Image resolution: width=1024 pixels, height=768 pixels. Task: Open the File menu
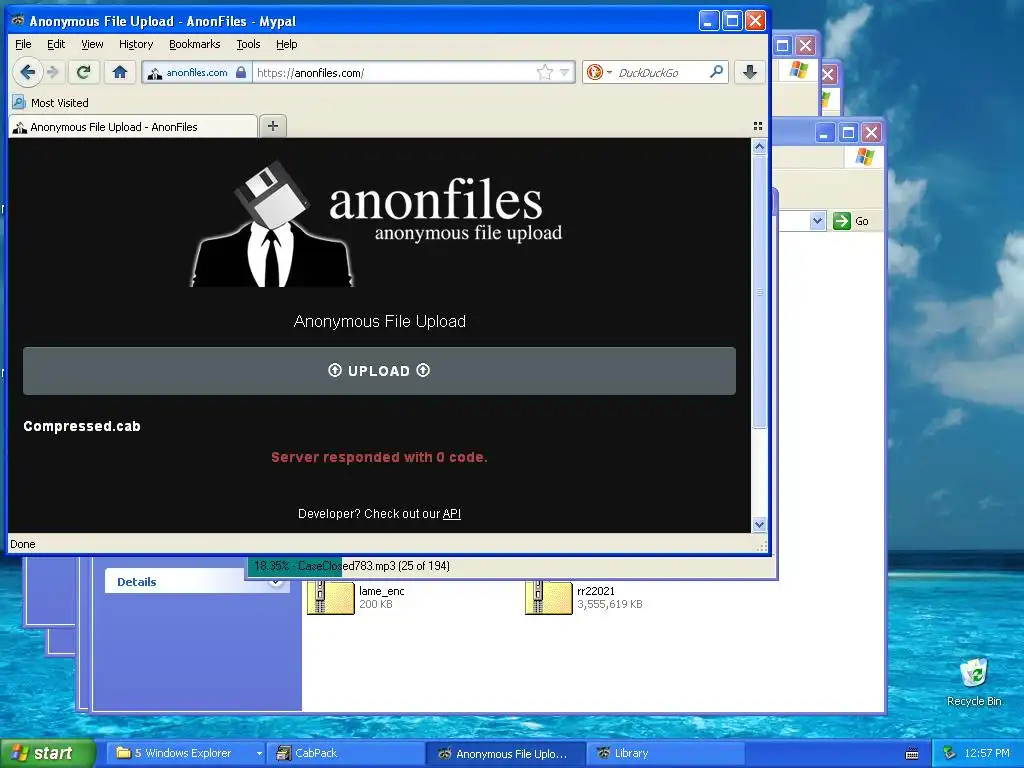[23, 44]
